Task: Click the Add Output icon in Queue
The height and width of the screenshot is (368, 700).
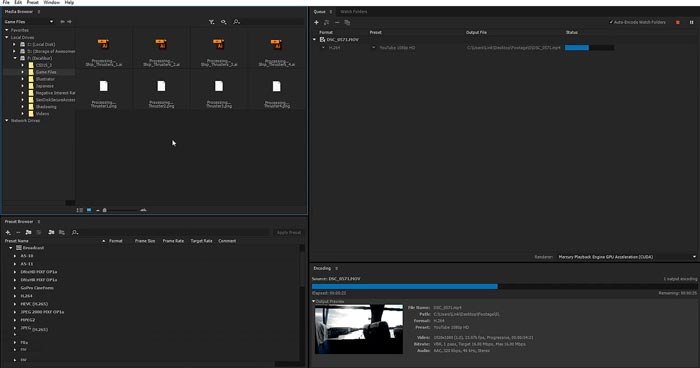Action: [326, 22]
